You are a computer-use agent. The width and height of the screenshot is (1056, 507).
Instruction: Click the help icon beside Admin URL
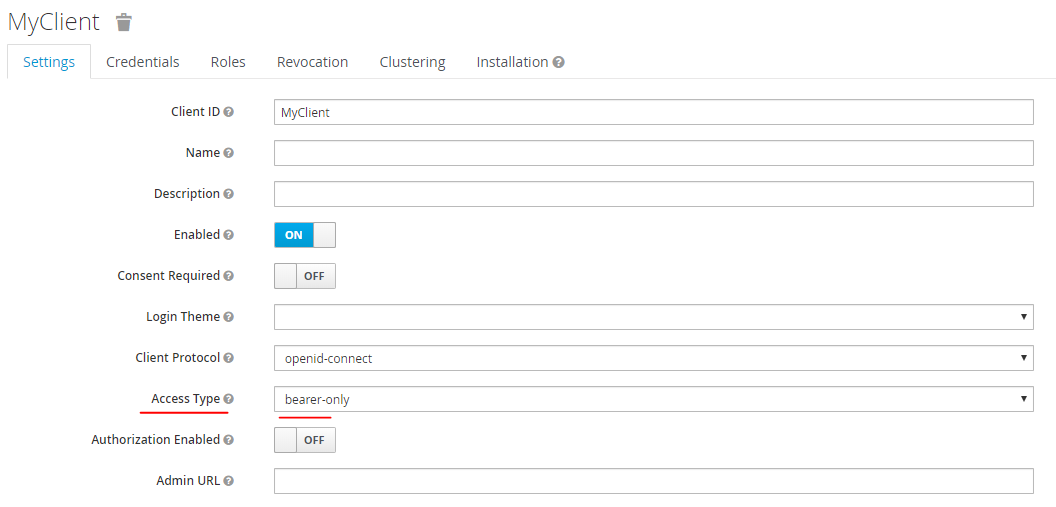pos(229,481)
